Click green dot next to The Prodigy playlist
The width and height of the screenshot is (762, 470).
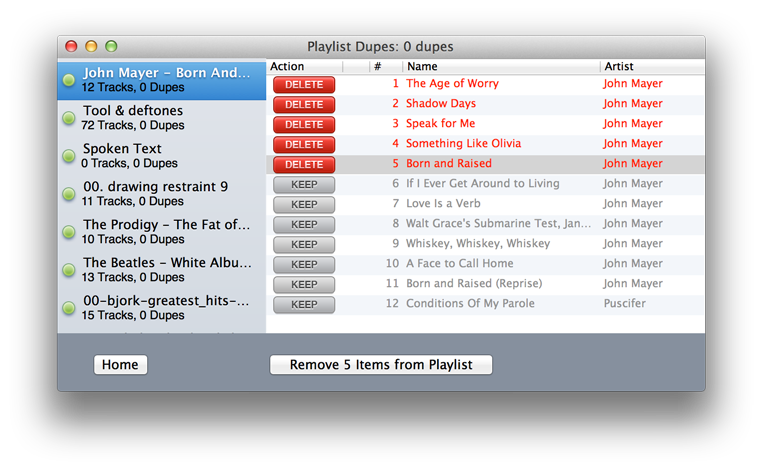(x=69, y=232)
